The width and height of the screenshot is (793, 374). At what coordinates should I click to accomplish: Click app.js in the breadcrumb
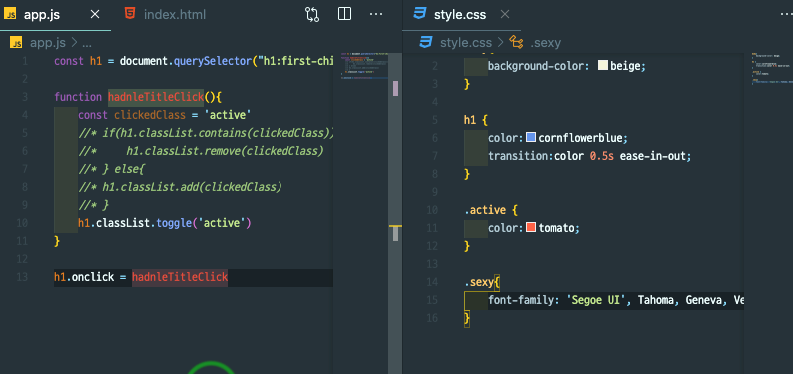click(48, 43)
